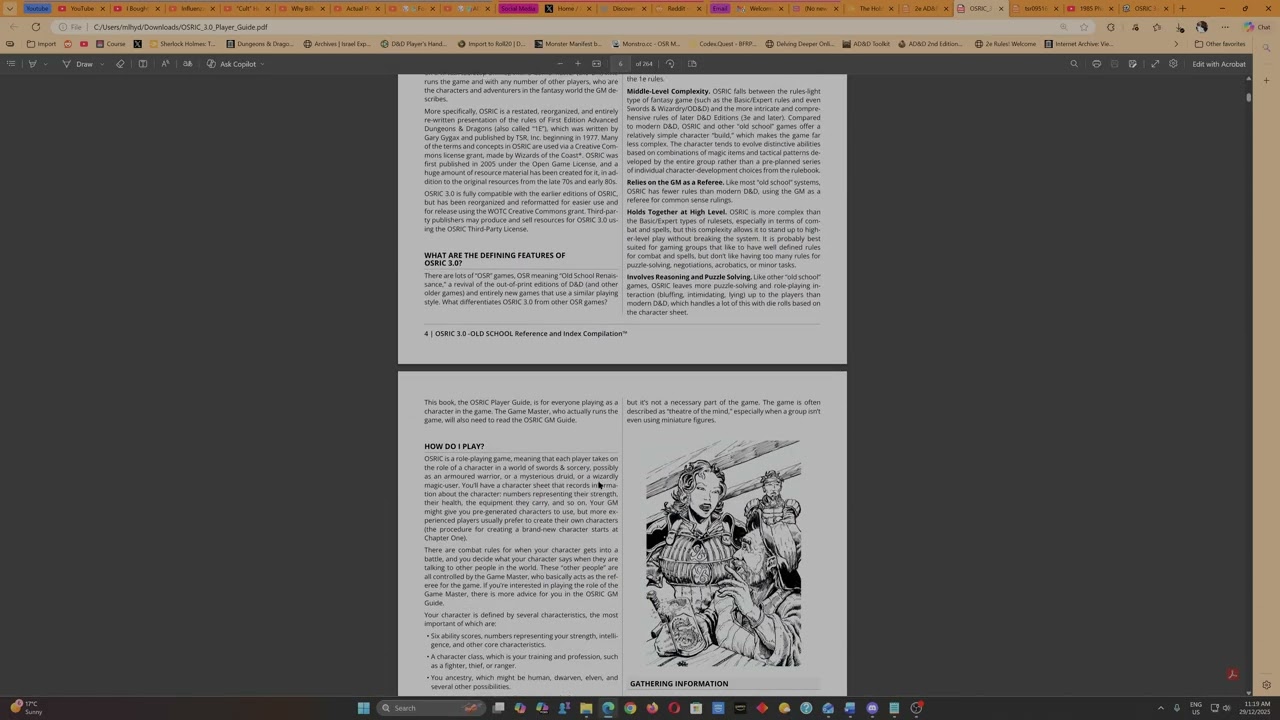Image resolution: width=1280 pixels, height=720 pixels.
Task: Open Firefox from the taskbar
Action: click(x=652, y=708)
